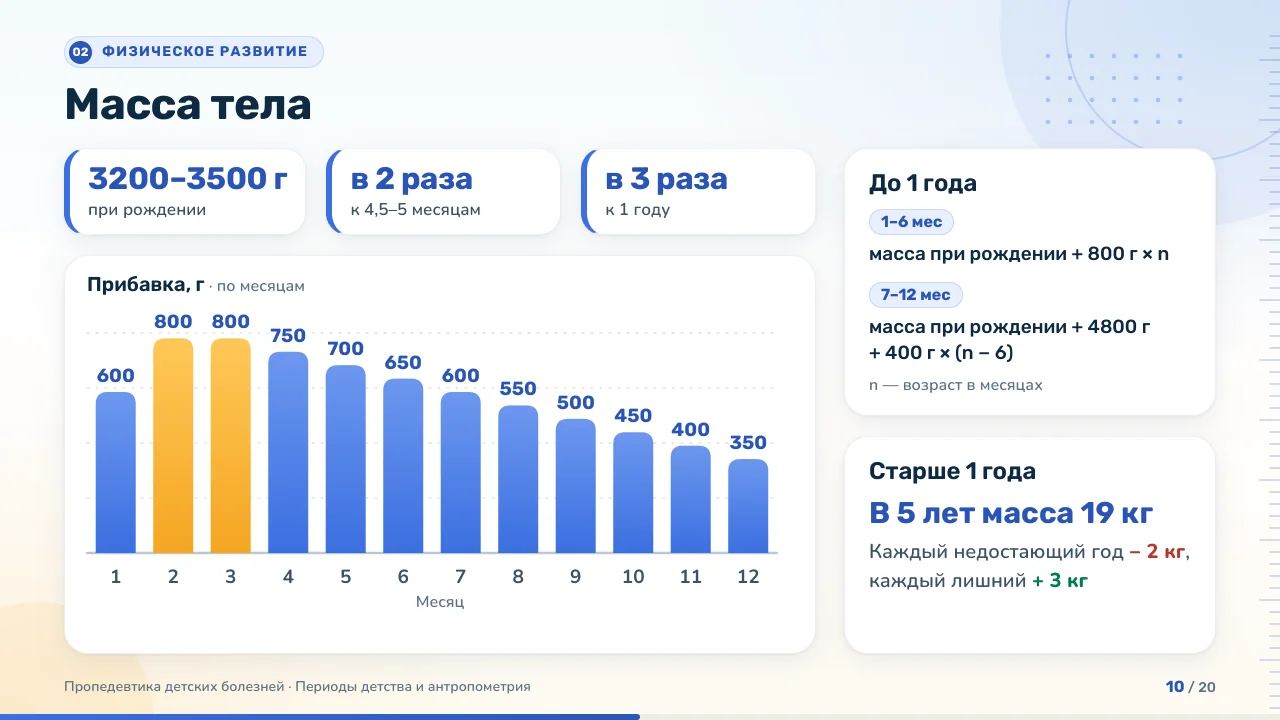This screenshot has width=1280, height=720.
Task: Select the "10 / 20" slide counter
Action: coord(1191,687)
